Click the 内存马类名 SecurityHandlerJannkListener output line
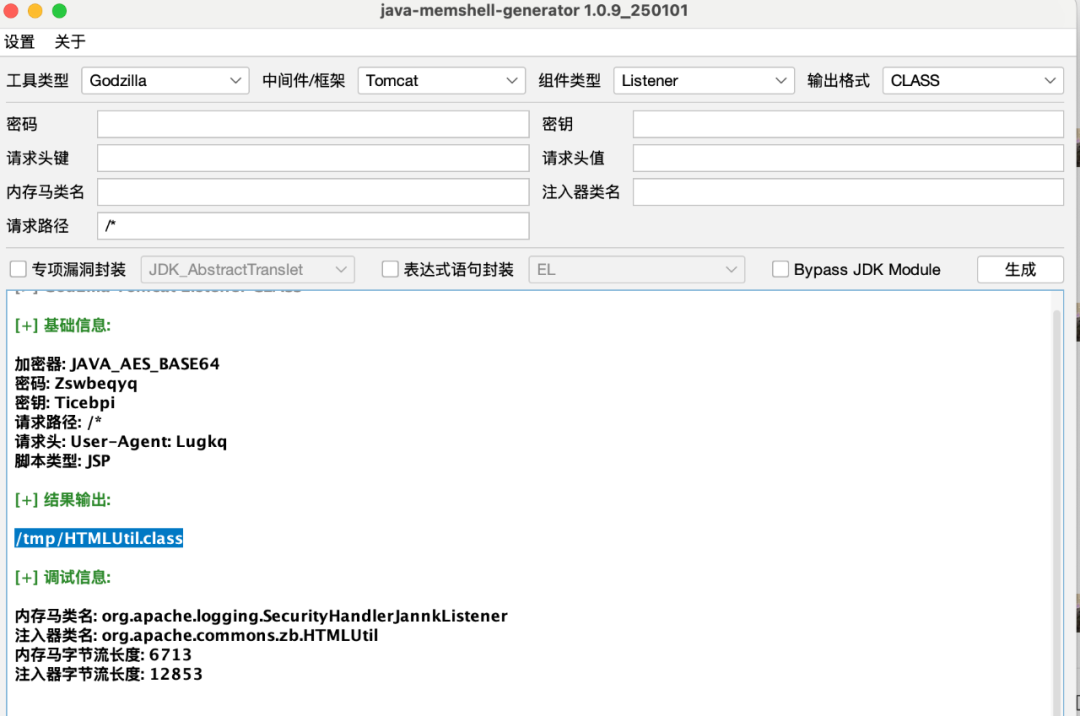Screen dimensions: 1080x716 click(261, 615)
